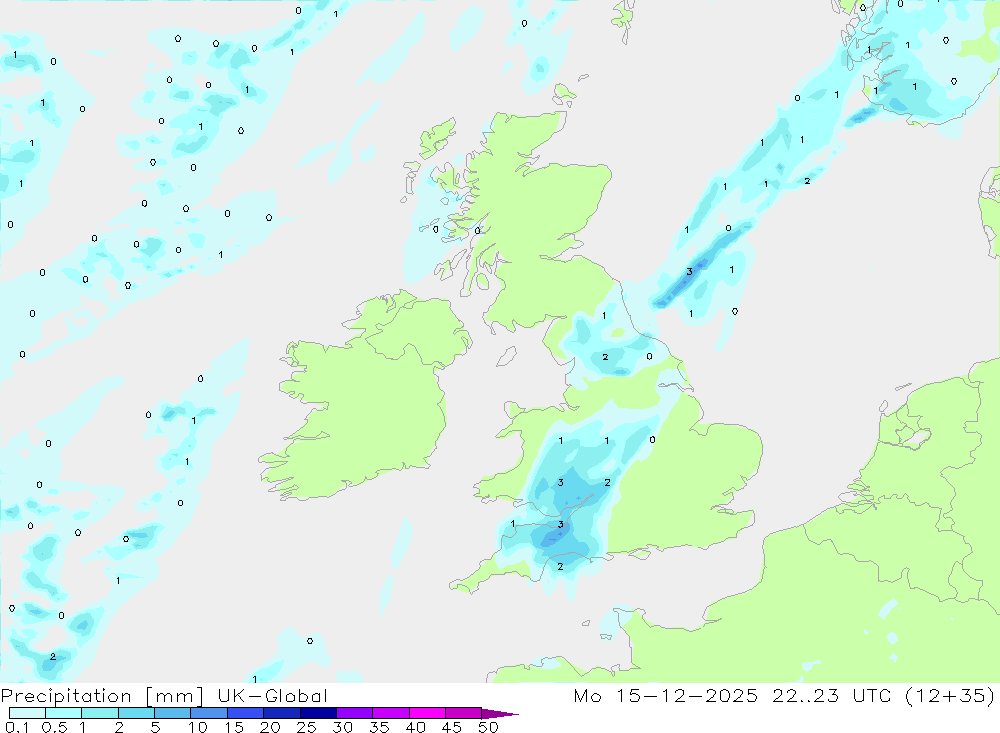Screen dimensions: 1000x733
Task: Click the '50' legend scale label
Action: [488, 727]
